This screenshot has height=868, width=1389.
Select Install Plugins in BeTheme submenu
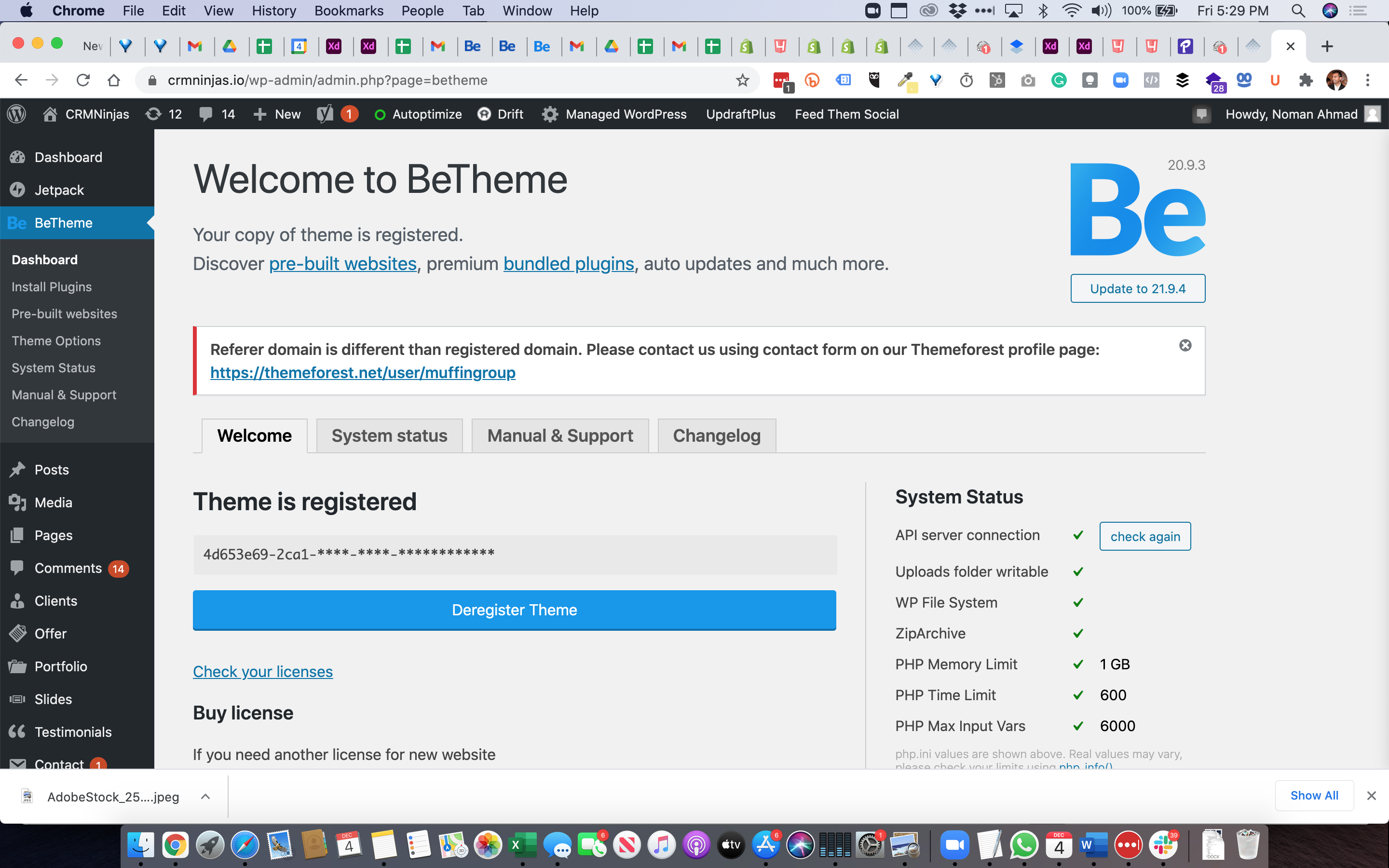coord(52,286)
